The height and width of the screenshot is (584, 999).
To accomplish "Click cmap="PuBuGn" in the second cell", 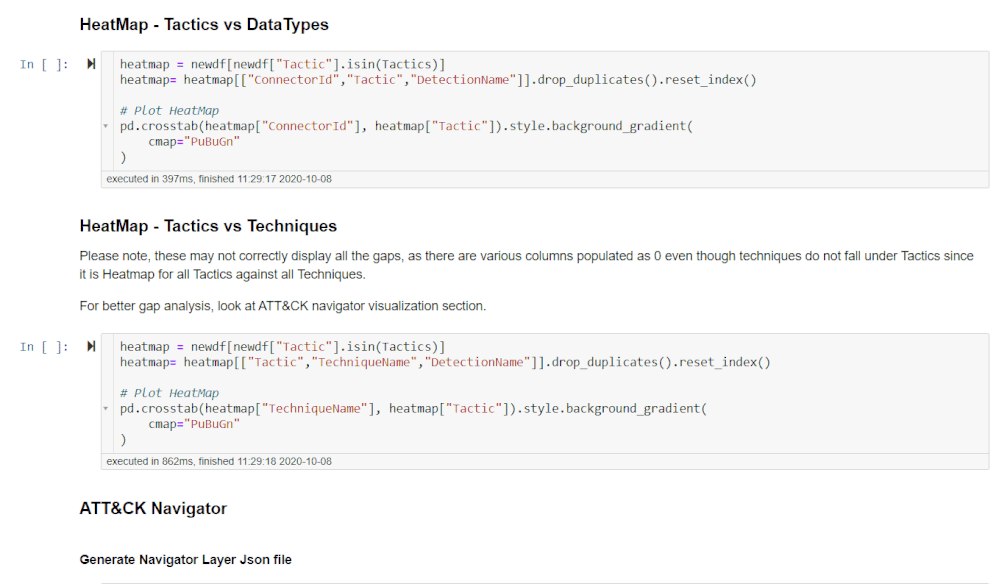I will coord(194,424).
